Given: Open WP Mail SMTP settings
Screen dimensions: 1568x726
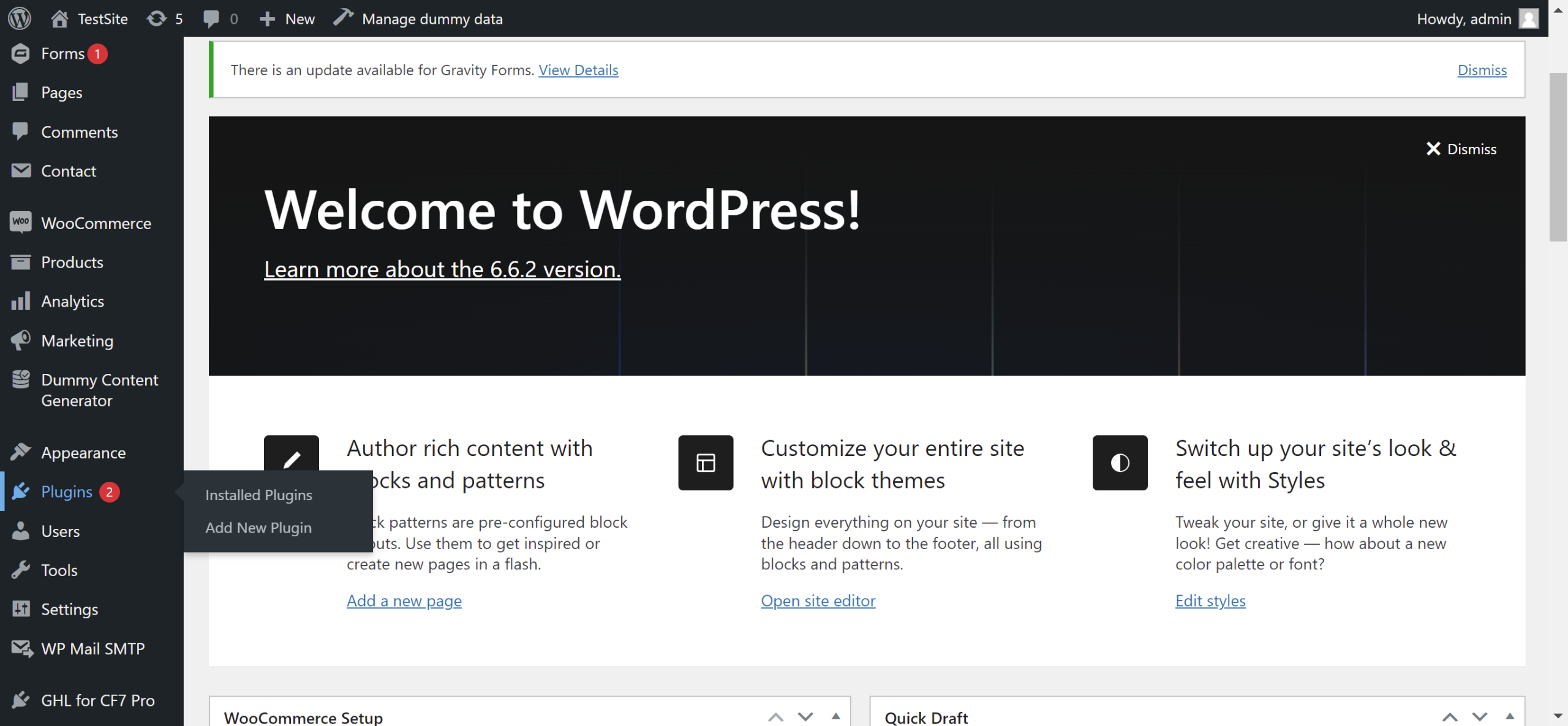Looking at the screenshot, I should [x=92, y=648].
